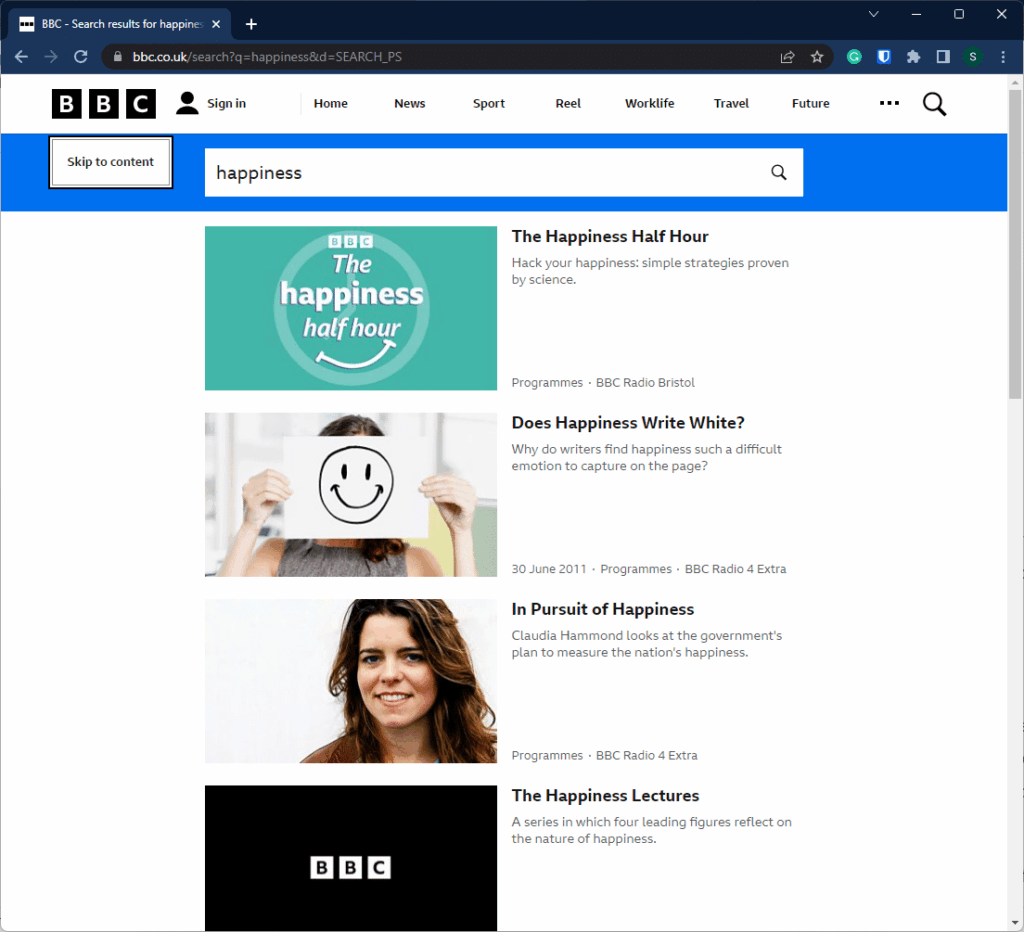1024x932 pixels.
Task: Open the Grammarly extension icon
Action: click(854, 57)
